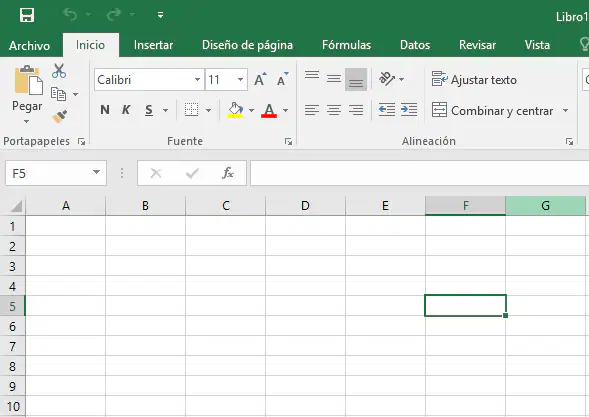
Task: Open the font size 11 dropdown
Action: pos(240,80)
